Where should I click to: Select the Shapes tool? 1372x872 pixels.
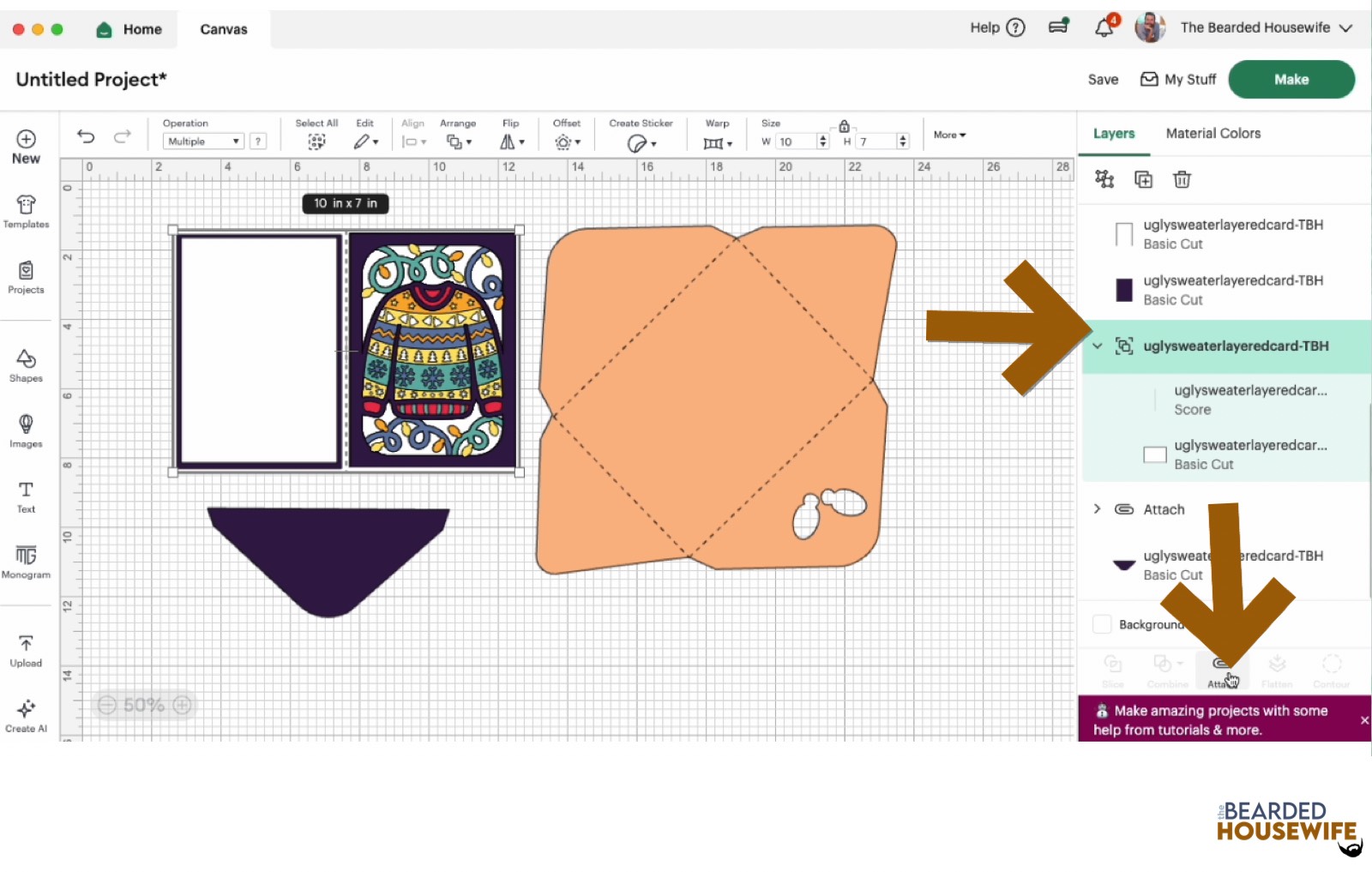26,364
